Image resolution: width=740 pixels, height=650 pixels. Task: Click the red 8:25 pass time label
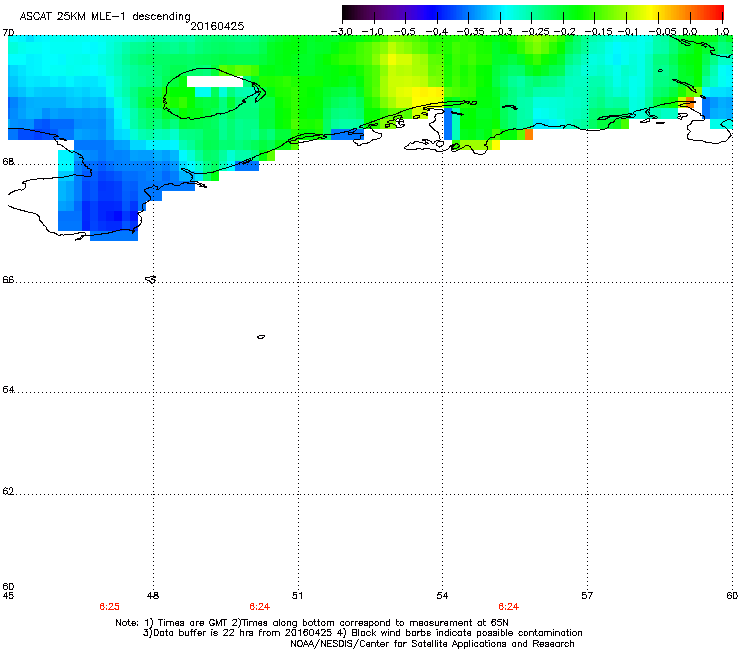click(109, 607)
